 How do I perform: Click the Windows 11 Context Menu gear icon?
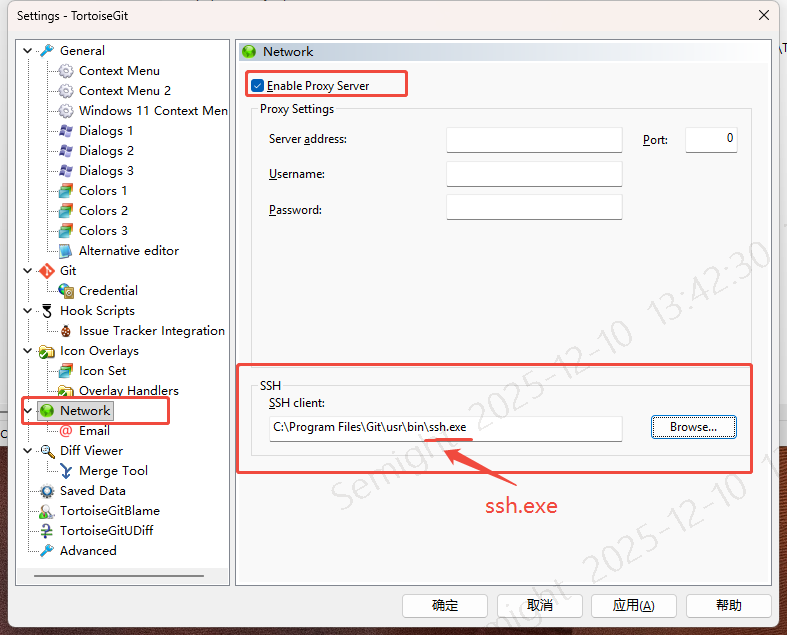point(66,111)
